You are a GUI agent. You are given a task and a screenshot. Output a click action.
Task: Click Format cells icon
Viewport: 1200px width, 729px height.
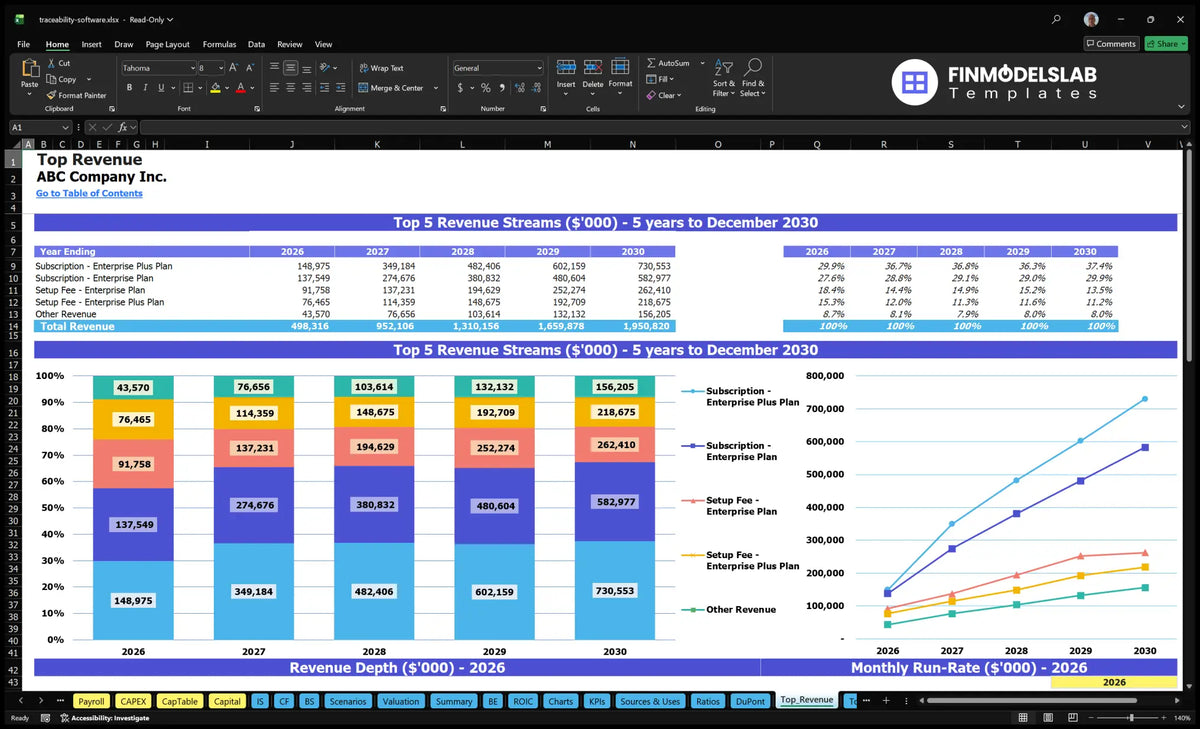620,67
